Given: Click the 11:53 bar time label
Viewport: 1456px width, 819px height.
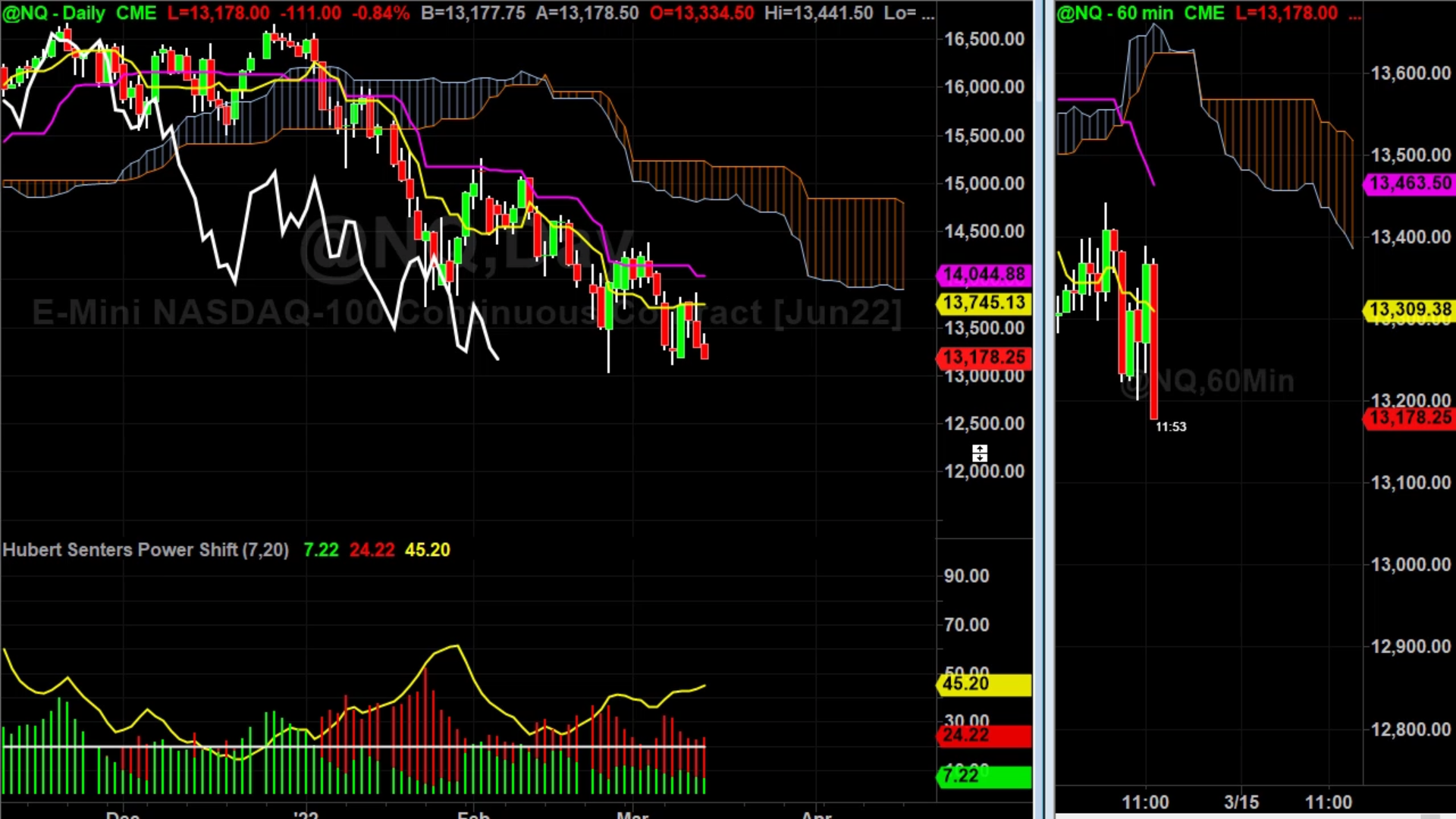Looking at the screenshot, I should click(1171, 427).
